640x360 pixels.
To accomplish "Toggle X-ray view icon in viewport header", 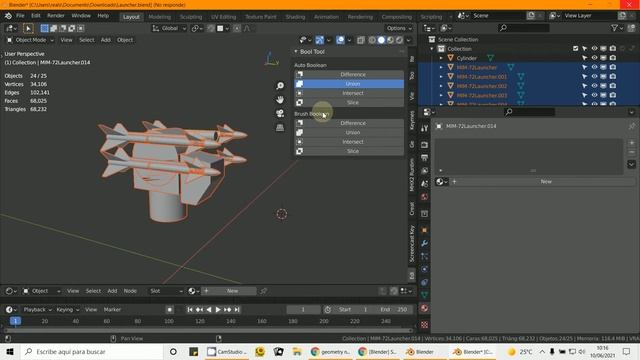I will (360, 40).
